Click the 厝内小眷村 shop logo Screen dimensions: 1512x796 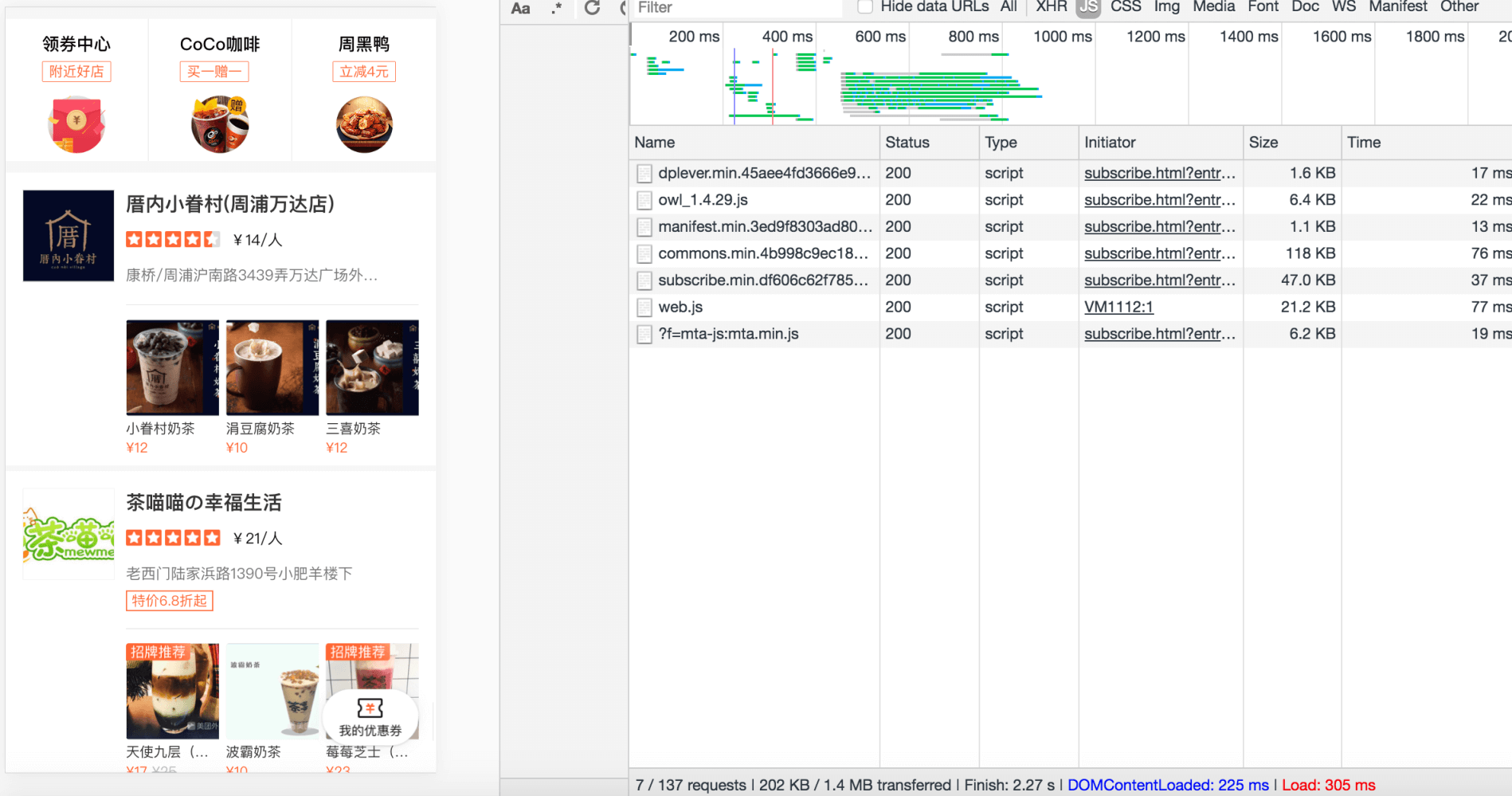pos(69,236)
